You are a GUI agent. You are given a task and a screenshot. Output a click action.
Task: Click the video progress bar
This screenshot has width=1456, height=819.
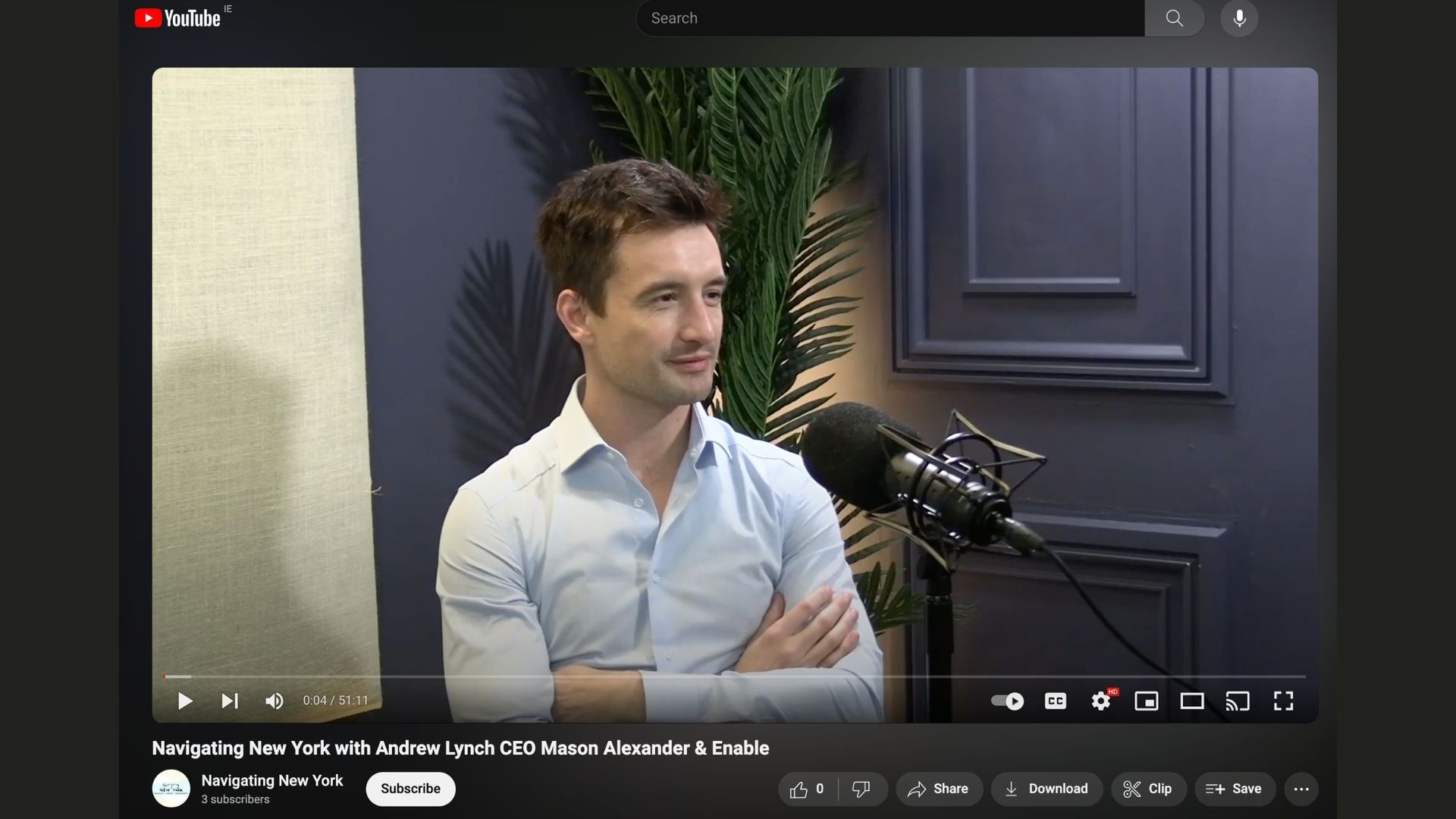point(734,676)
